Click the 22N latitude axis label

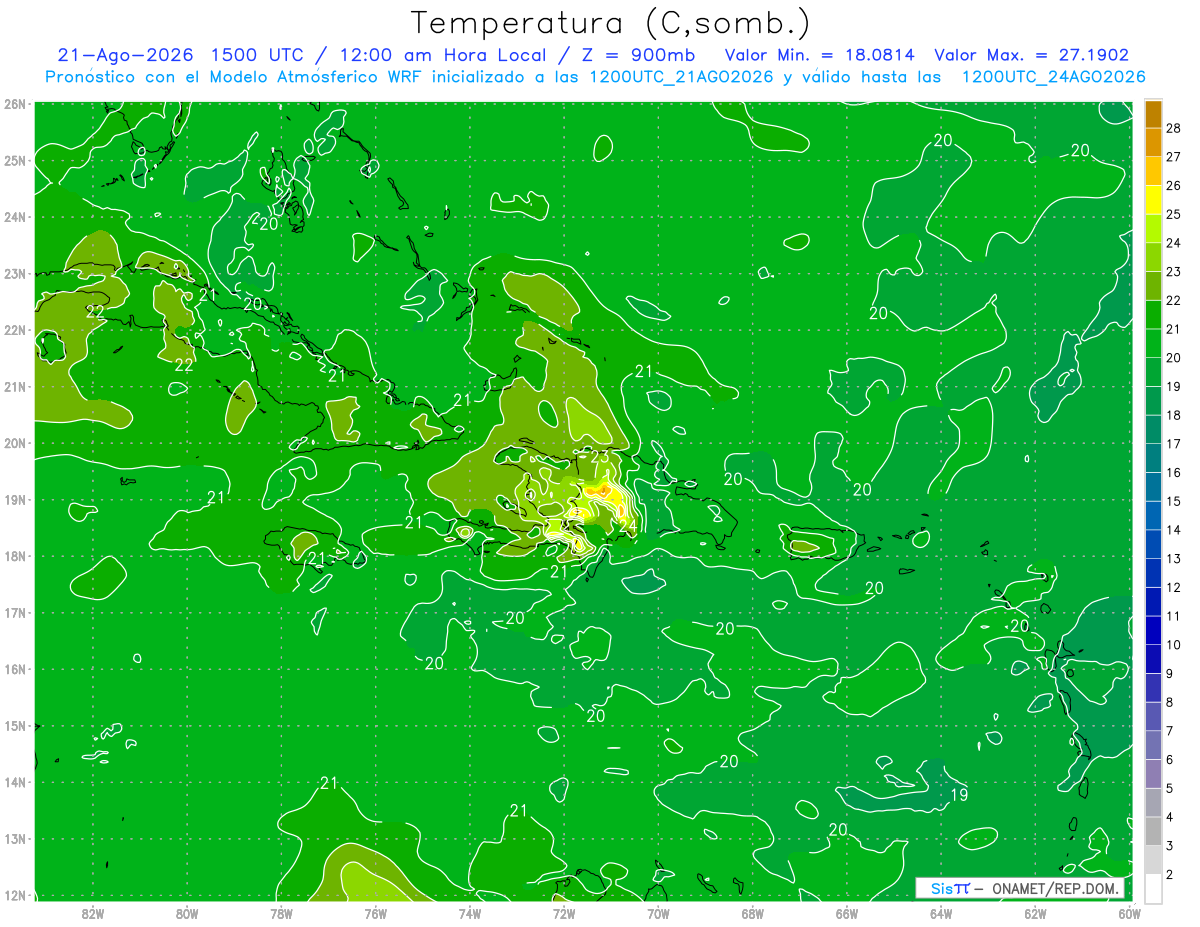(x=15, y=330)
